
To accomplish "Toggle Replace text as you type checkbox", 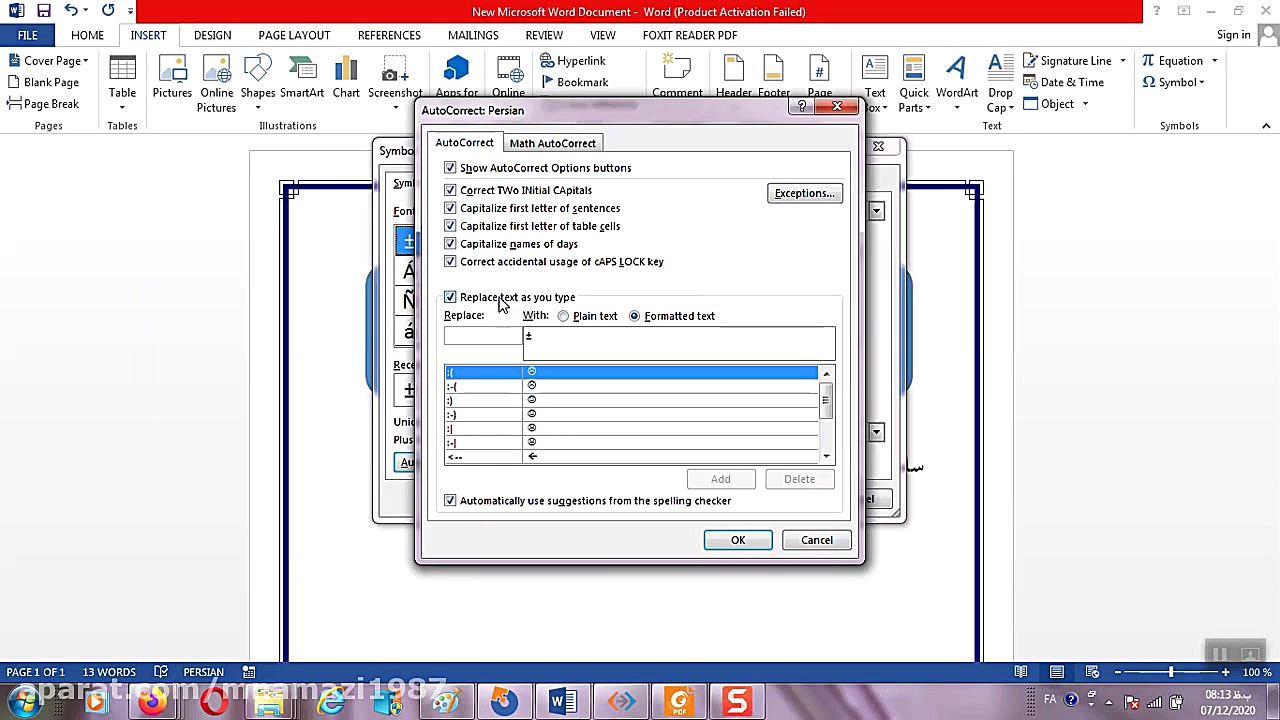I will [x=450, y=297].
